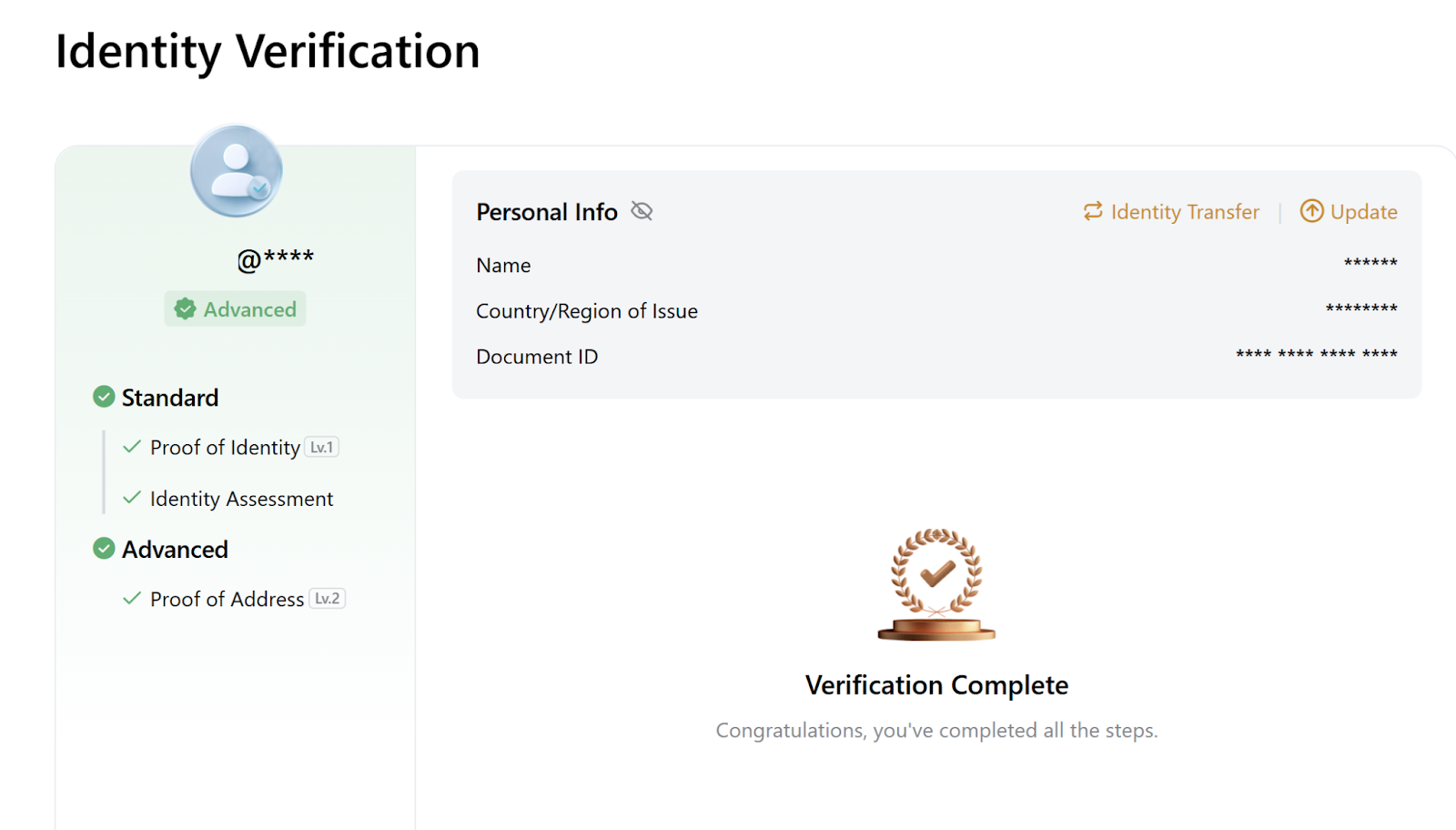Click the Identity Transfer swap-arrows icon

[1092, 211]
